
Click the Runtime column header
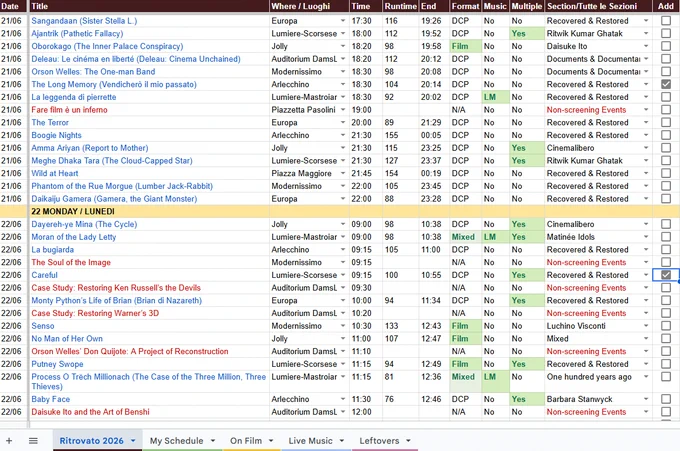(x=400, y=6)
